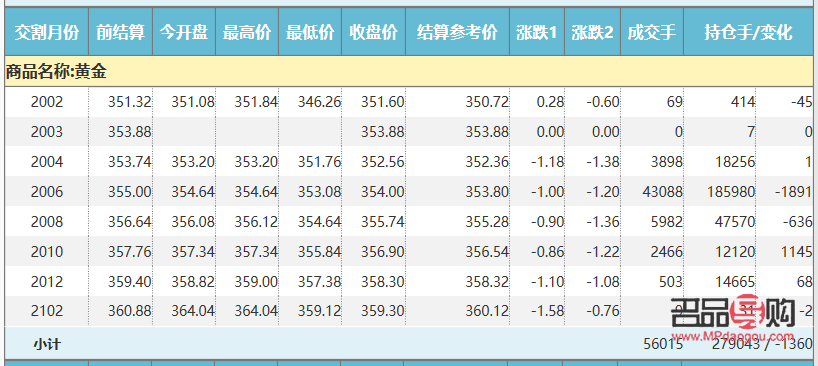818x366 pixels.
Task: Select the open interest 14665
Action: coord(734,282)
